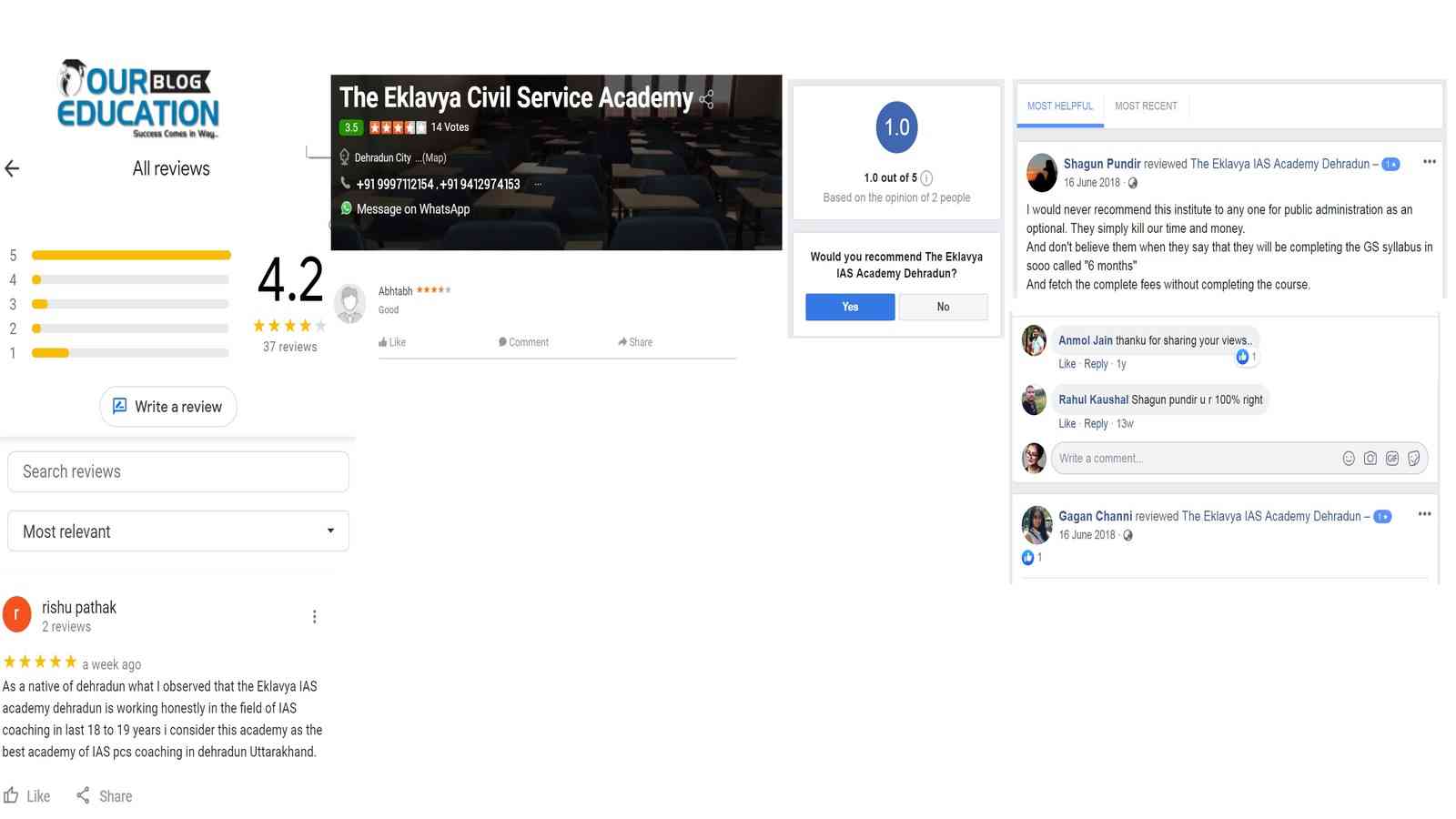Click the Our Blog Education logo
Screen dimensions: 1456x819
[138, 99]
